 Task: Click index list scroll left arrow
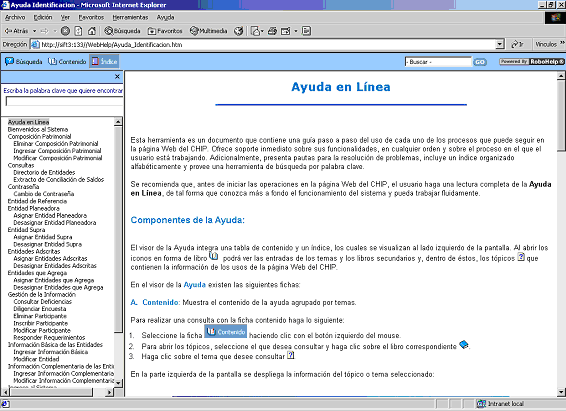pyautogui.click(x=5, y=392)
